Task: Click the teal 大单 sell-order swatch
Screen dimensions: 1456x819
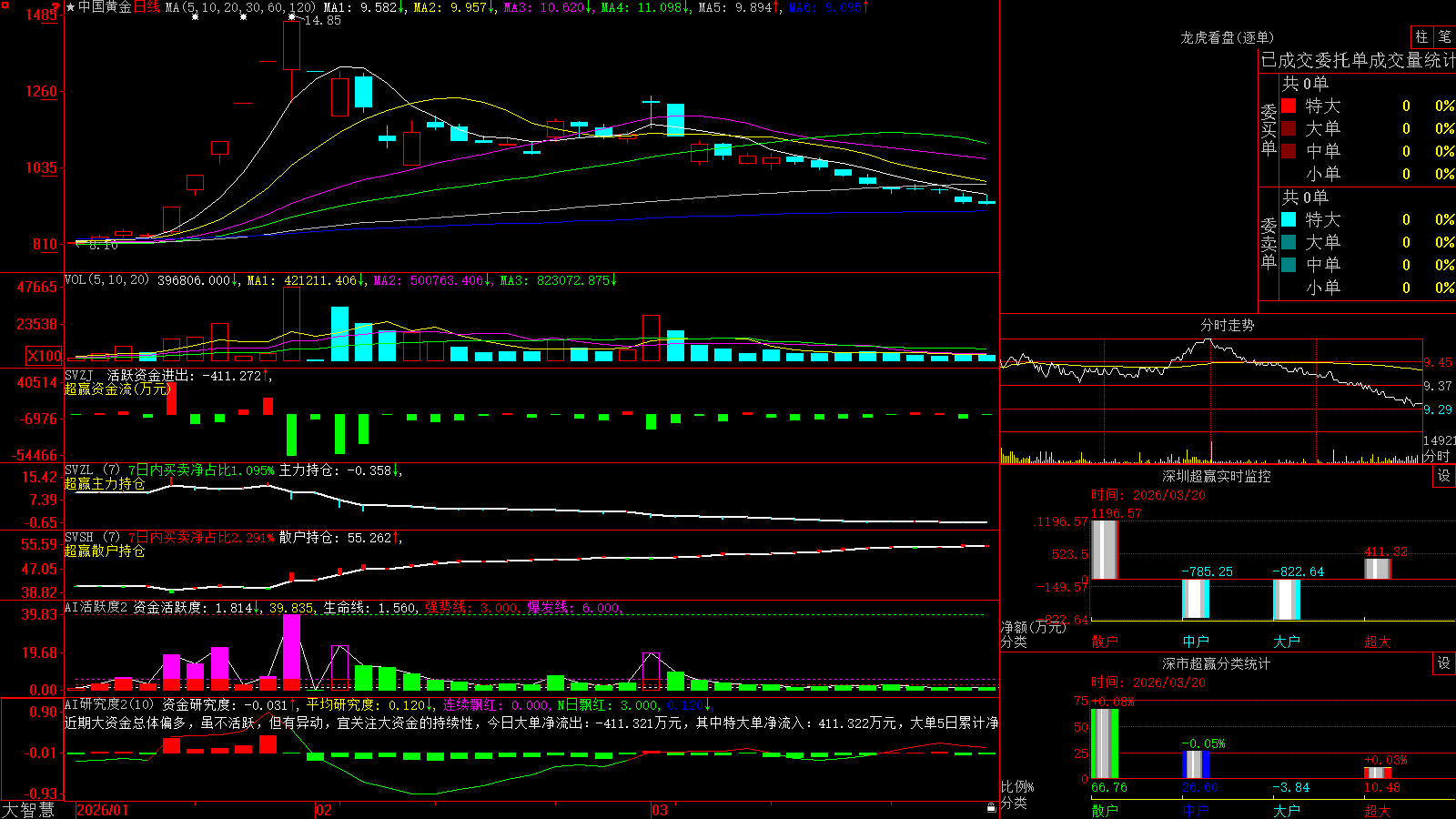Action: [x=1289, y=242]
